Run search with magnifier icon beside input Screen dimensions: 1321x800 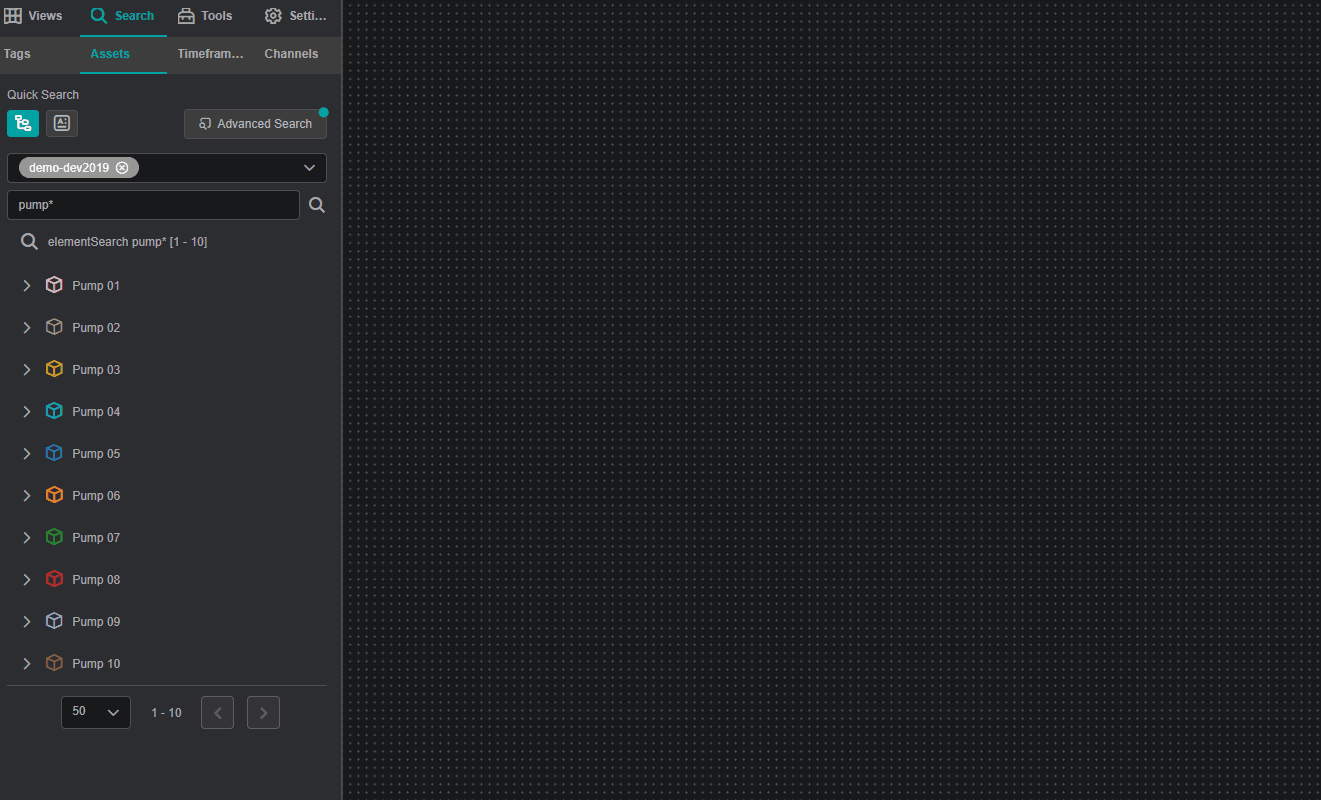point(317,205)
